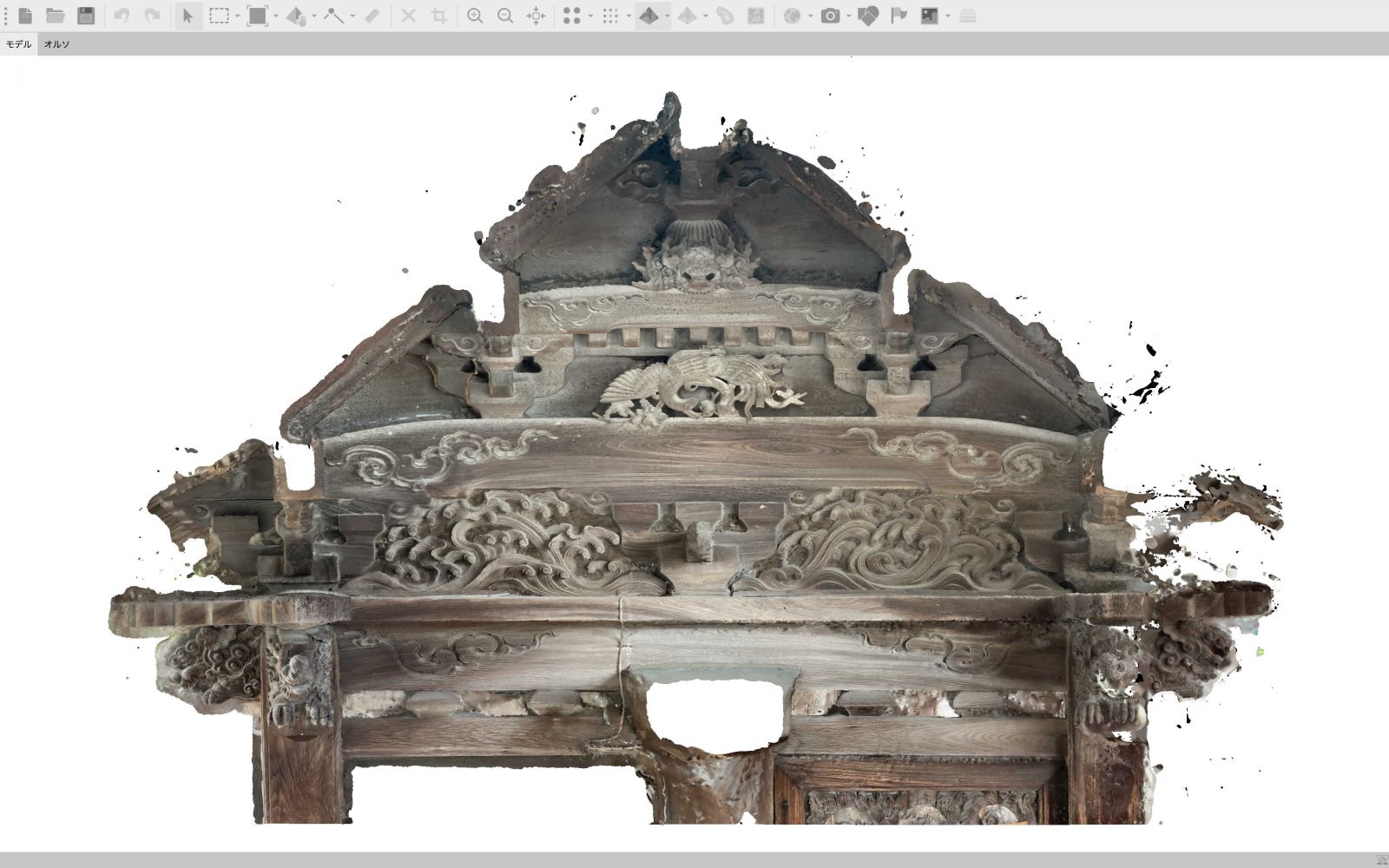Click the stacked layers icon
Image resolution: width=1389 pixels, height=868 pixels.
(968, 16)
